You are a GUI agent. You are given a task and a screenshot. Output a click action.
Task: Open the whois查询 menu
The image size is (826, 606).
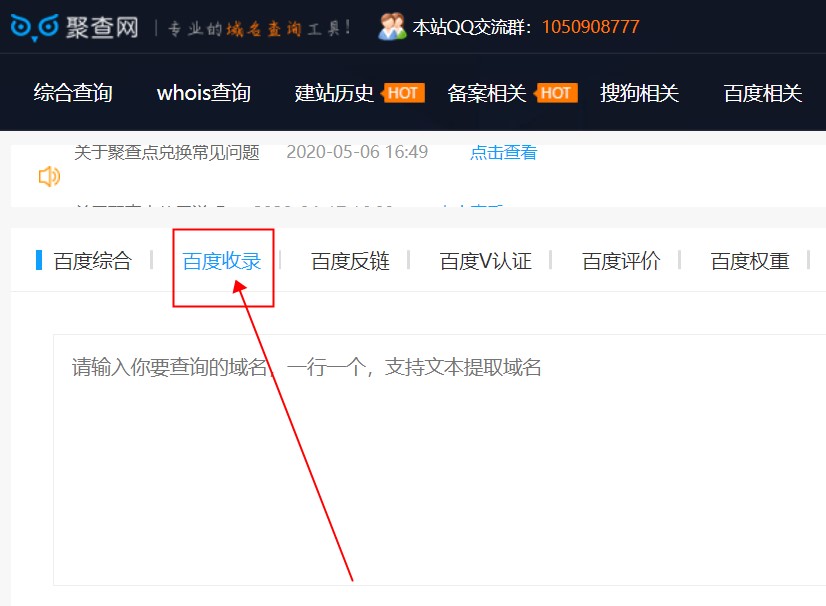tap(203, 92)
